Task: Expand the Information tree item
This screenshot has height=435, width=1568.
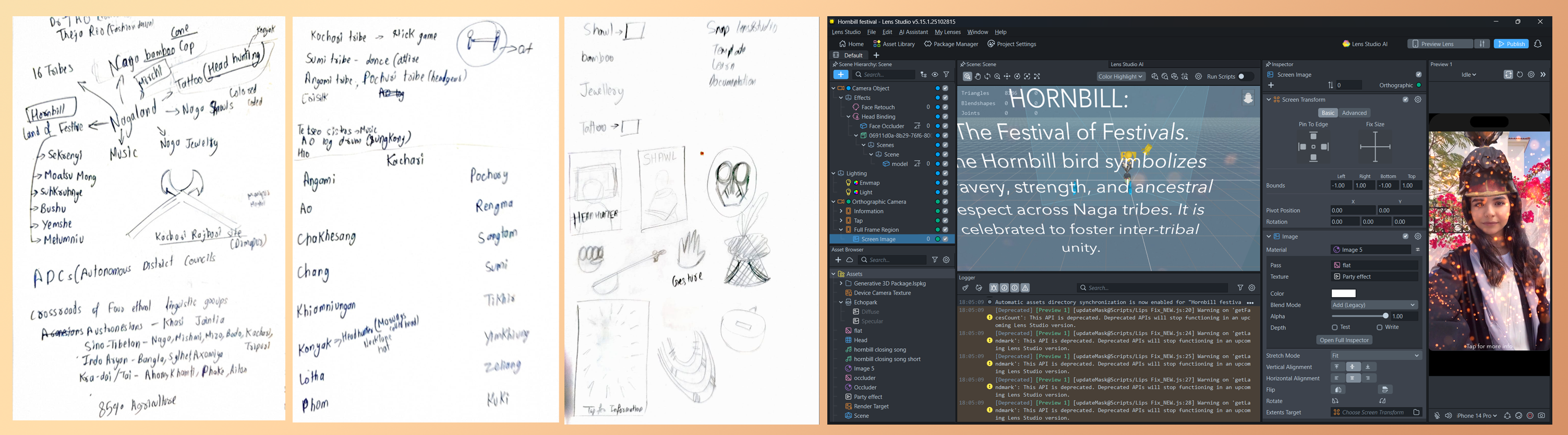Action: pyautogui.click(x=841, y=211)
